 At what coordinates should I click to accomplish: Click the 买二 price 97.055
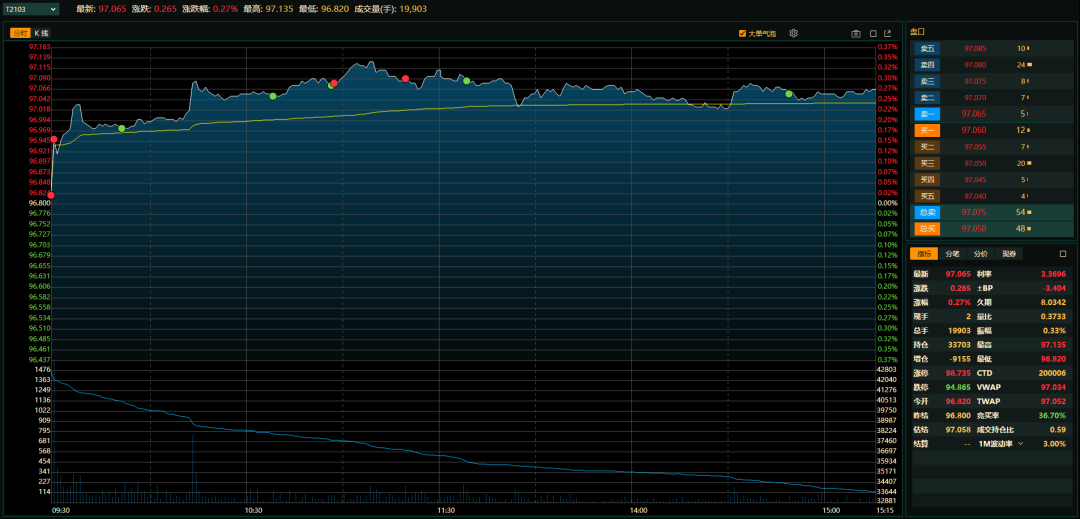pos(975,147)
